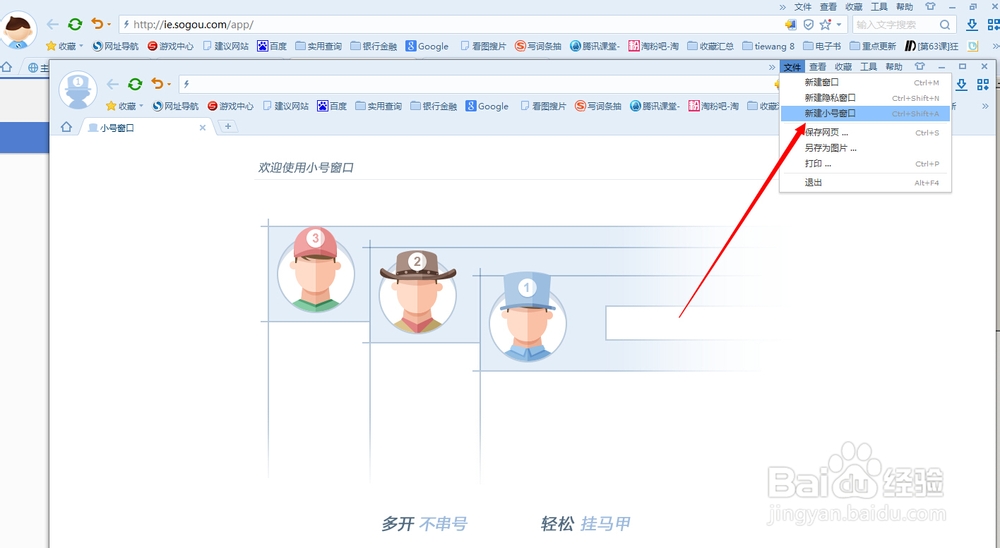
Task: Refresh the ie.sogou.com page in the back window
Action: click(x=75, y=24)
